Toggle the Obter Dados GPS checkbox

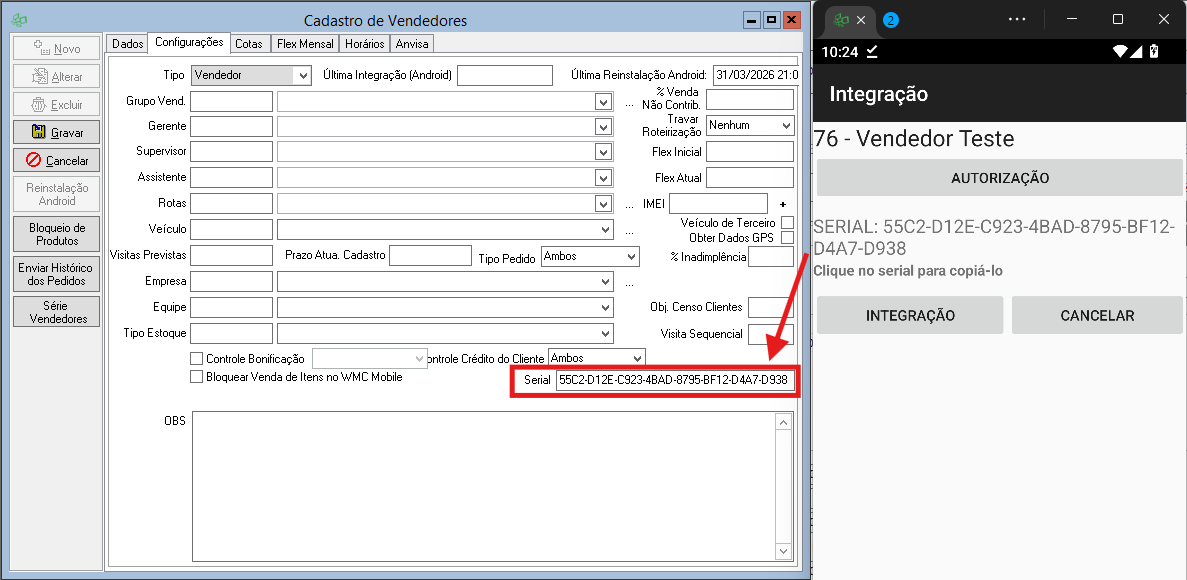click(787, 238)
